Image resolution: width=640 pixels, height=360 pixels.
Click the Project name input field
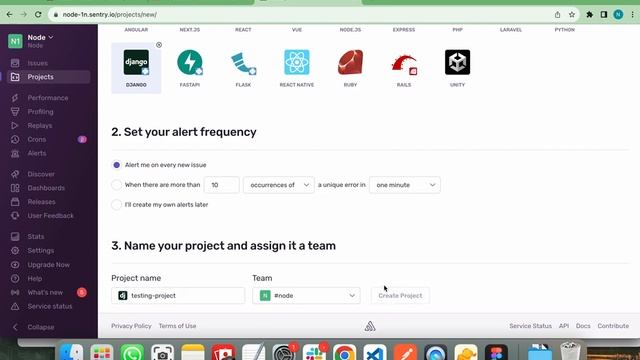pos(178,296)
